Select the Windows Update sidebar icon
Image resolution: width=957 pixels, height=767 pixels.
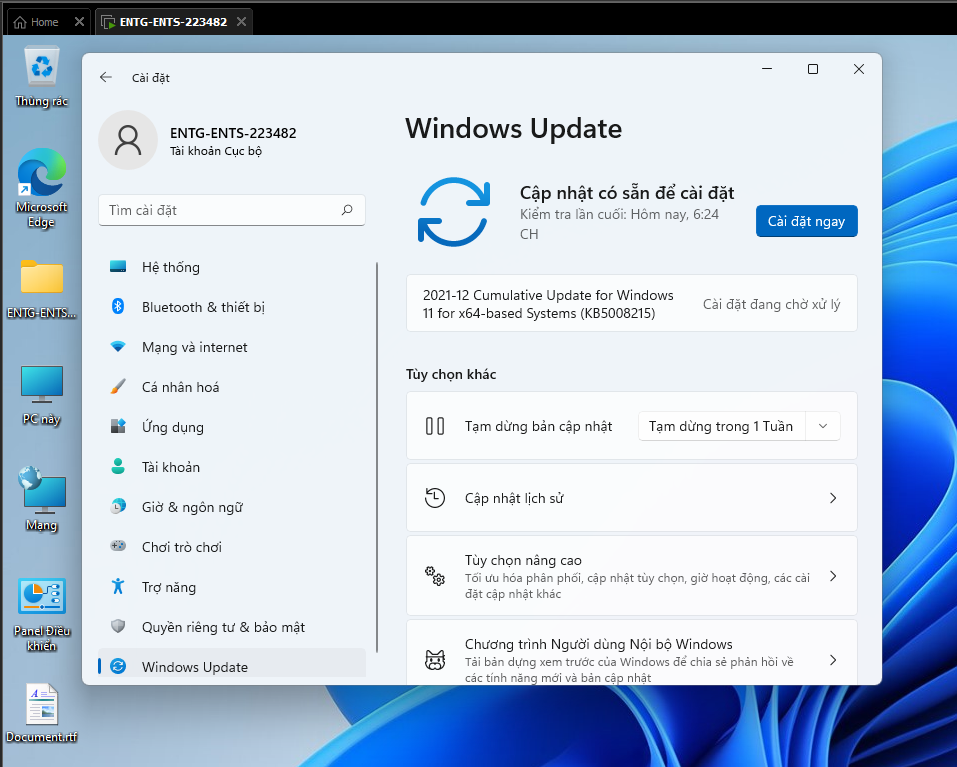pos(118,666)
